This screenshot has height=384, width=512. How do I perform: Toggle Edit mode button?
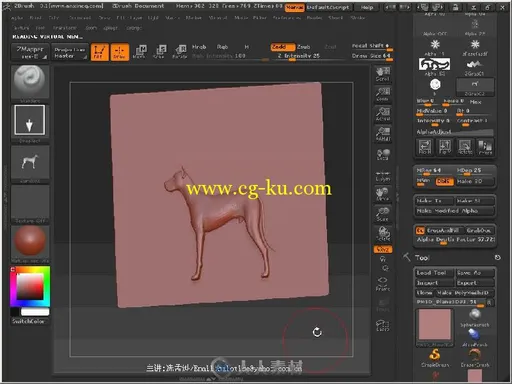point(100,52)
